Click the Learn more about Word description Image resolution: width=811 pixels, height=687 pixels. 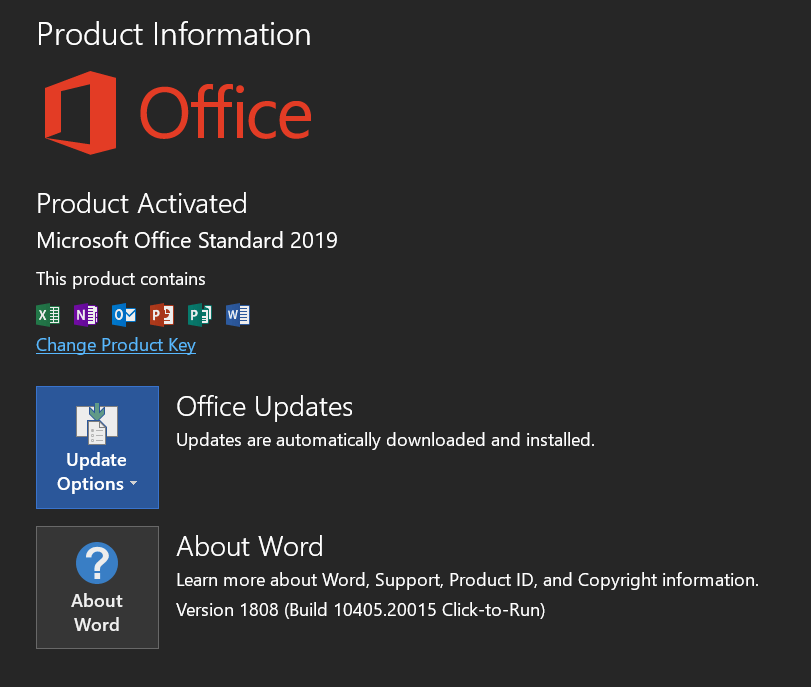[x=467, y=580]
